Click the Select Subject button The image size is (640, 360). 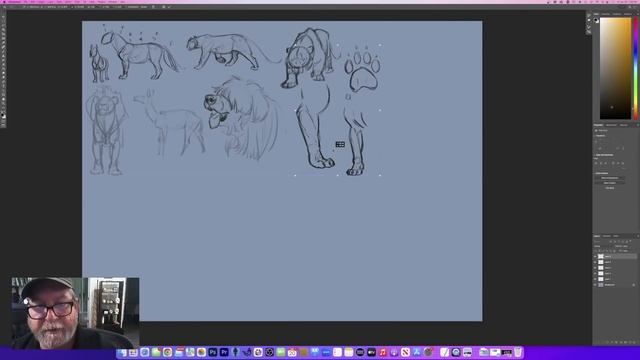point(610,183)
